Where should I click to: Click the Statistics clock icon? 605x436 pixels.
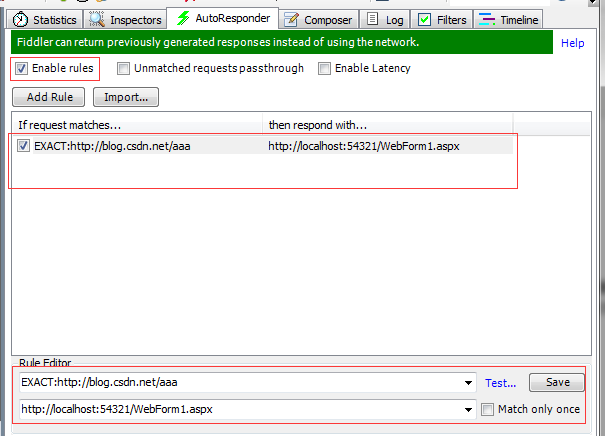click(20, 19)
